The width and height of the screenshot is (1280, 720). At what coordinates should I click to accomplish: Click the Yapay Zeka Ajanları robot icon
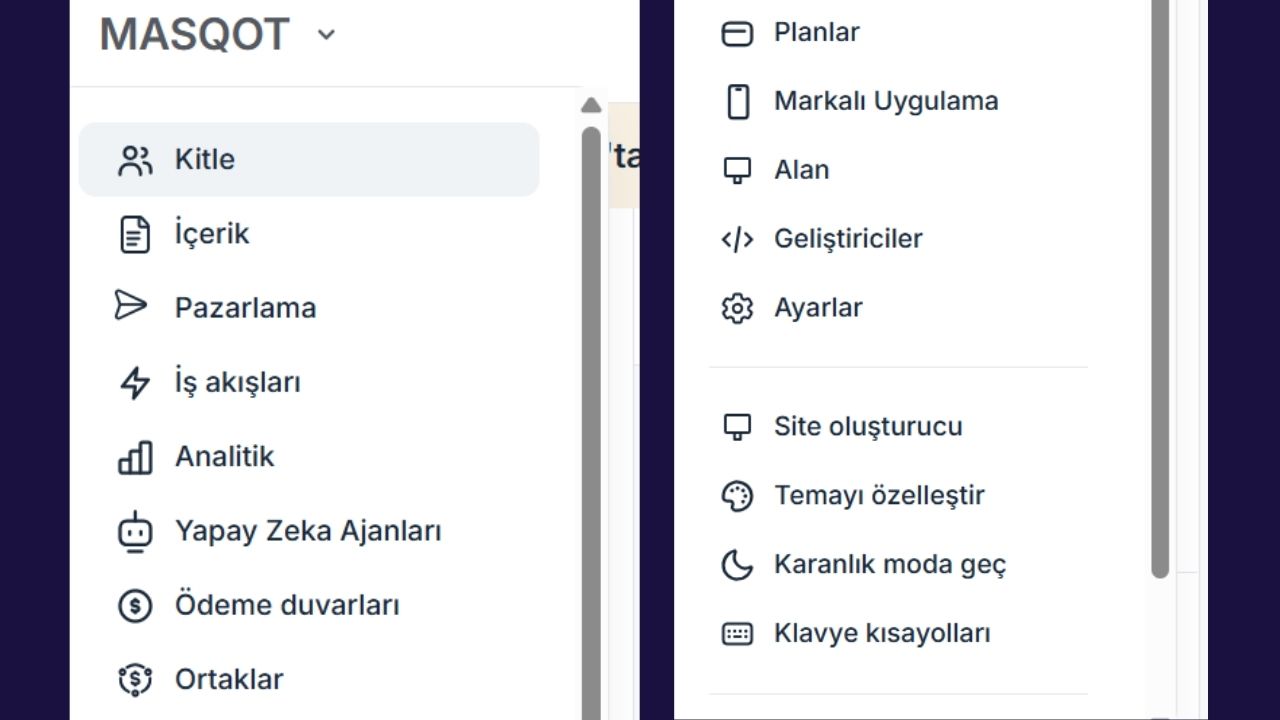tap(136, 531)
